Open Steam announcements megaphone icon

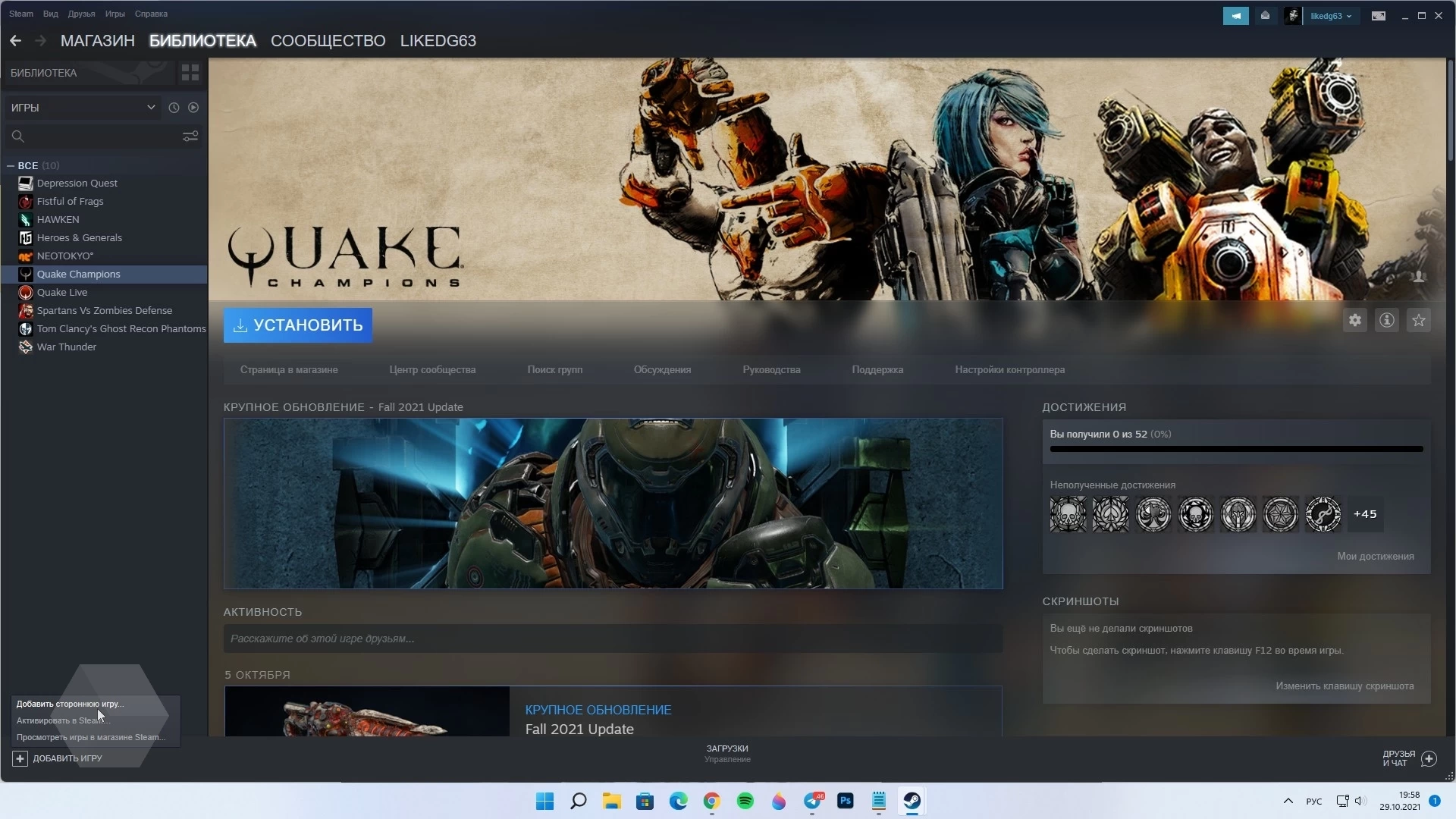1236,16
